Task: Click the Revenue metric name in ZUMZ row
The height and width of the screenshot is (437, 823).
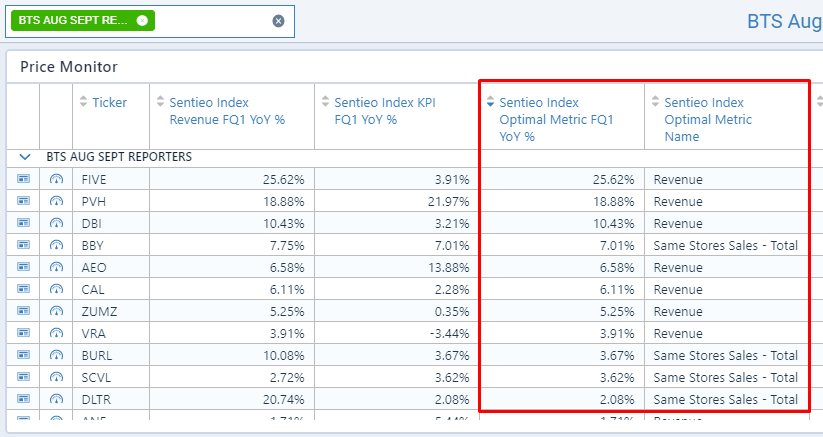Action: [678, 312]
